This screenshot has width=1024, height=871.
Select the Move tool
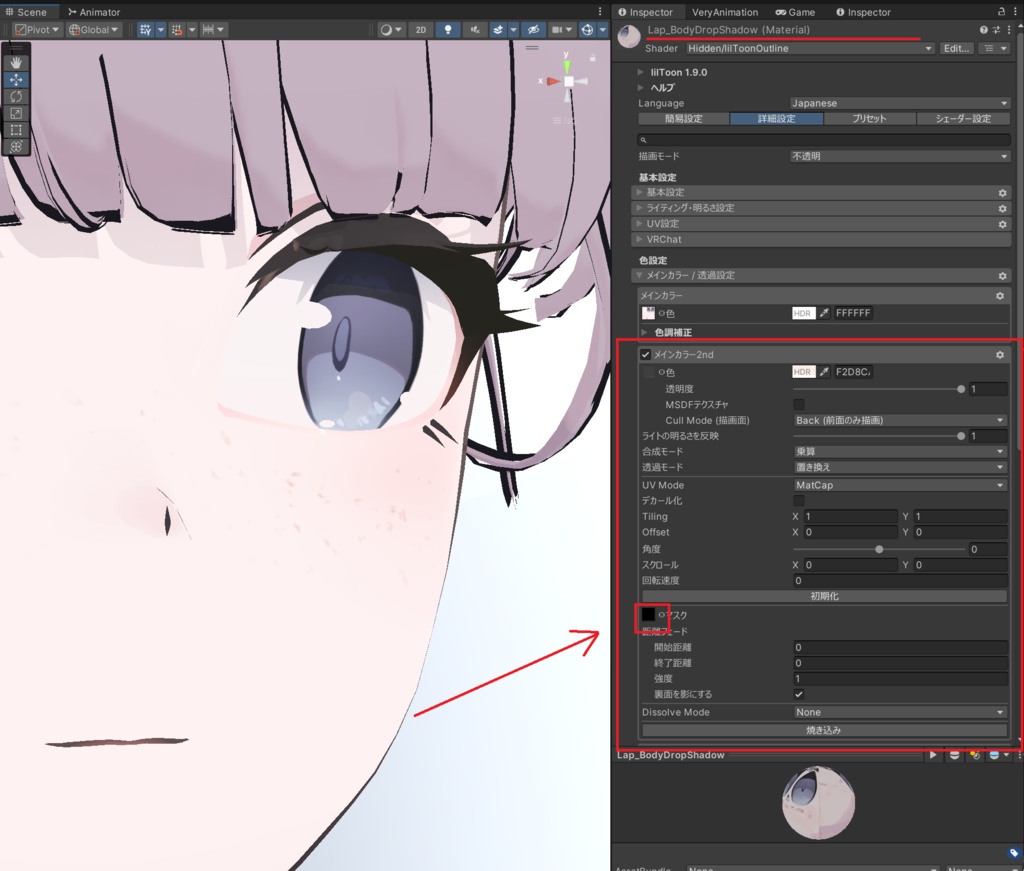[x=16, y=80]
